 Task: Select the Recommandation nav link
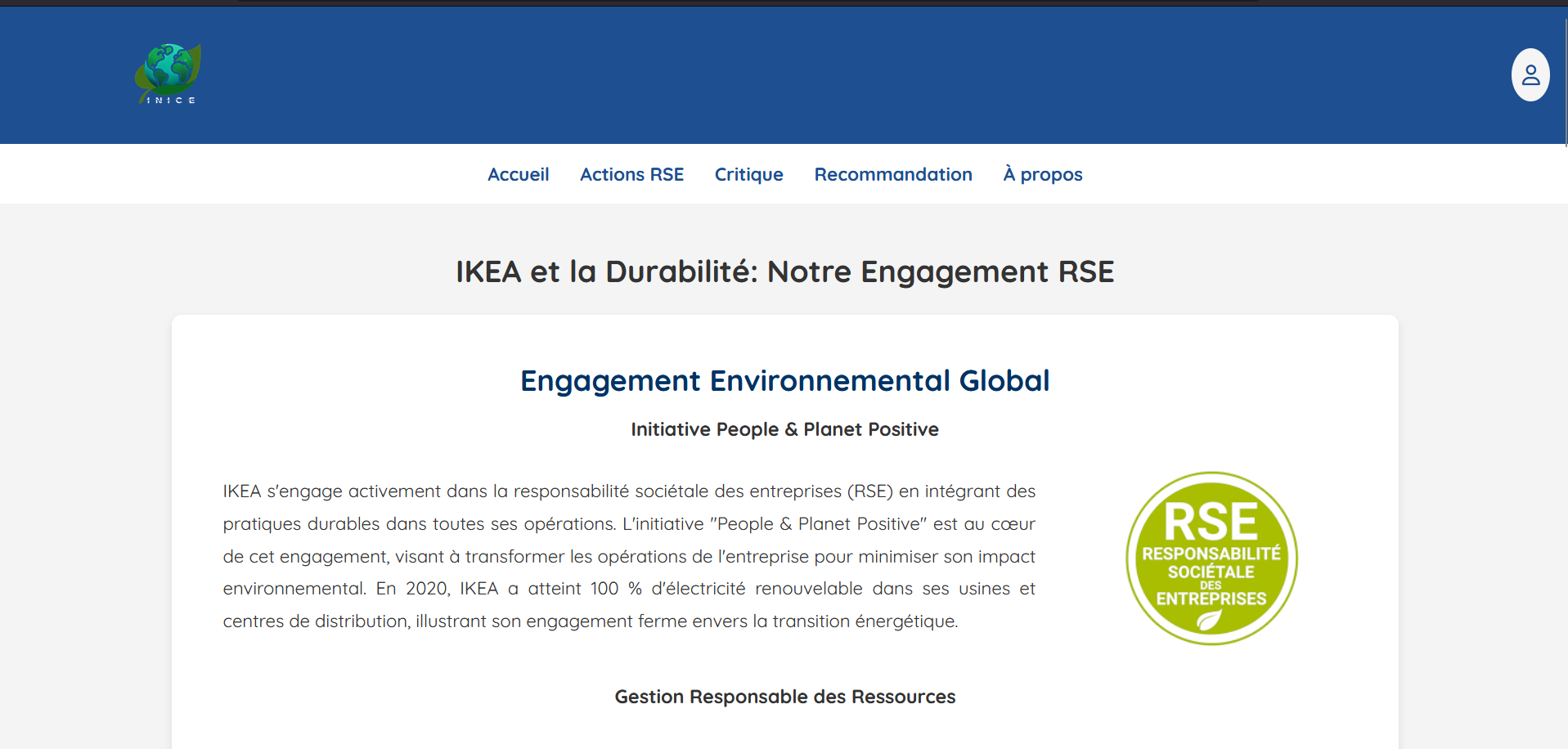[x=892, y=174]
